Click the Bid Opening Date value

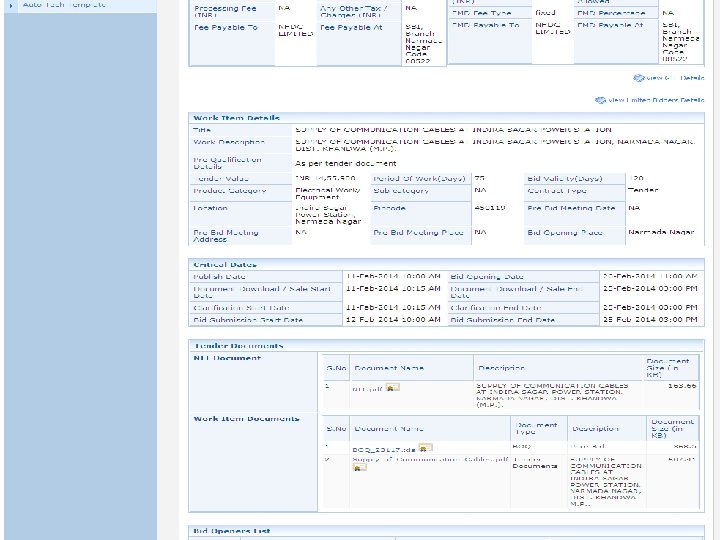[650, 276]
